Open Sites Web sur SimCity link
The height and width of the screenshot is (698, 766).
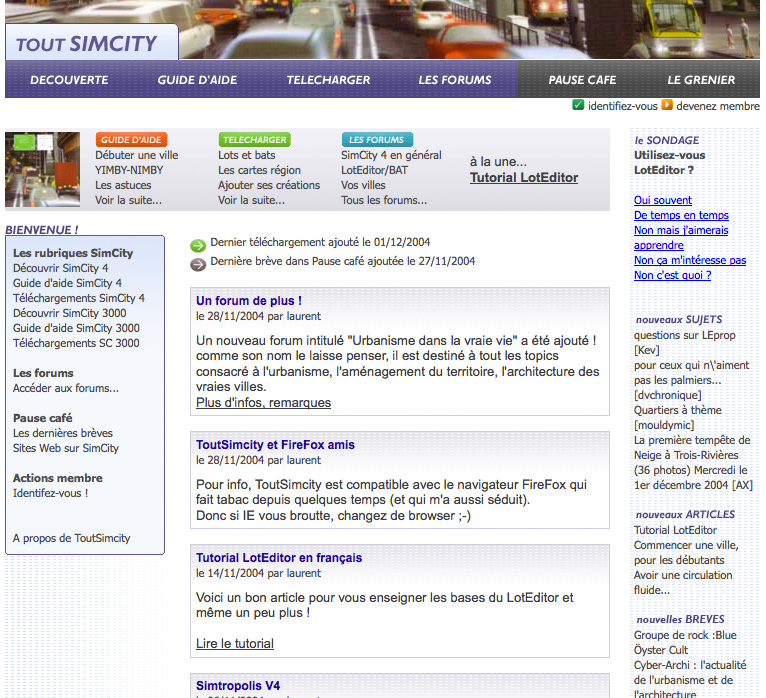pos(66,448)
